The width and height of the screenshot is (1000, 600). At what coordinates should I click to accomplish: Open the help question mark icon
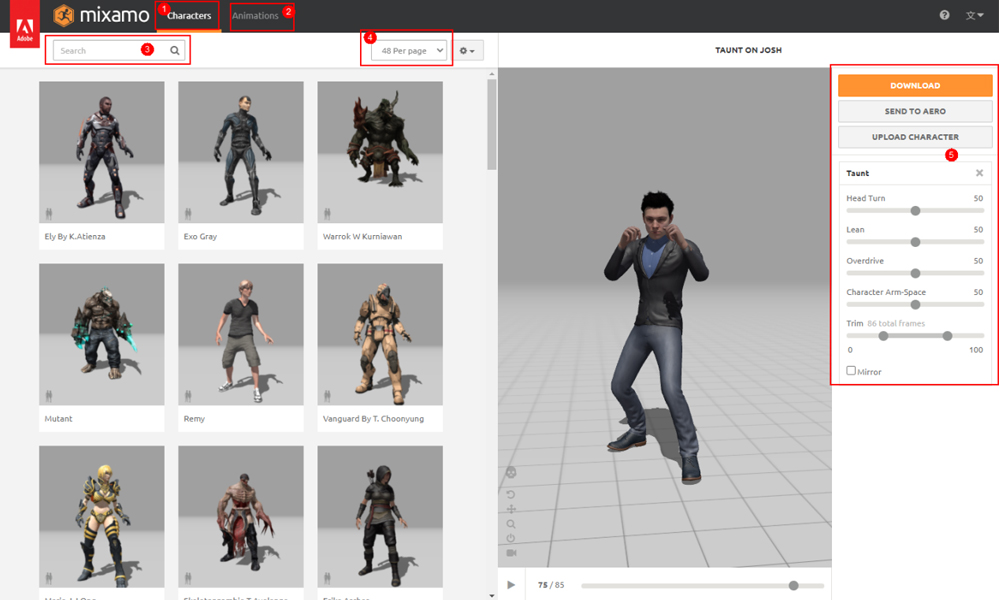945,15
